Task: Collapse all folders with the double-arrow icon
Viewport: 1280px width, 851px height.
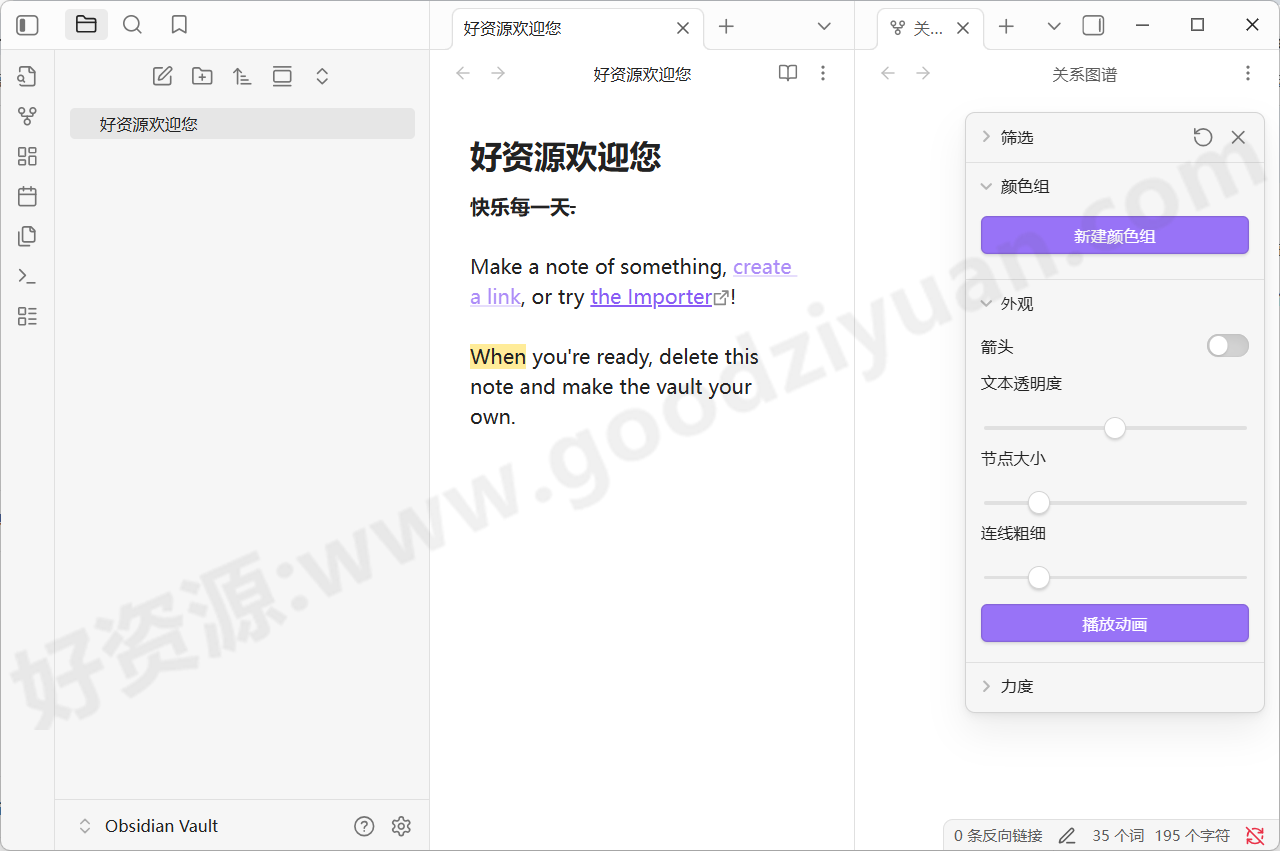Action: click(x=322, y=75)
